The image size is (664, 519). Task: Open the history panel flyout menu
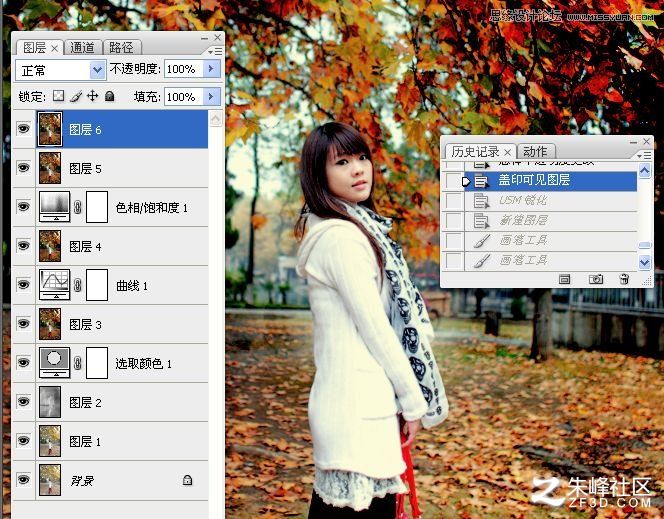pyautogui.click(x=644, y=155)
